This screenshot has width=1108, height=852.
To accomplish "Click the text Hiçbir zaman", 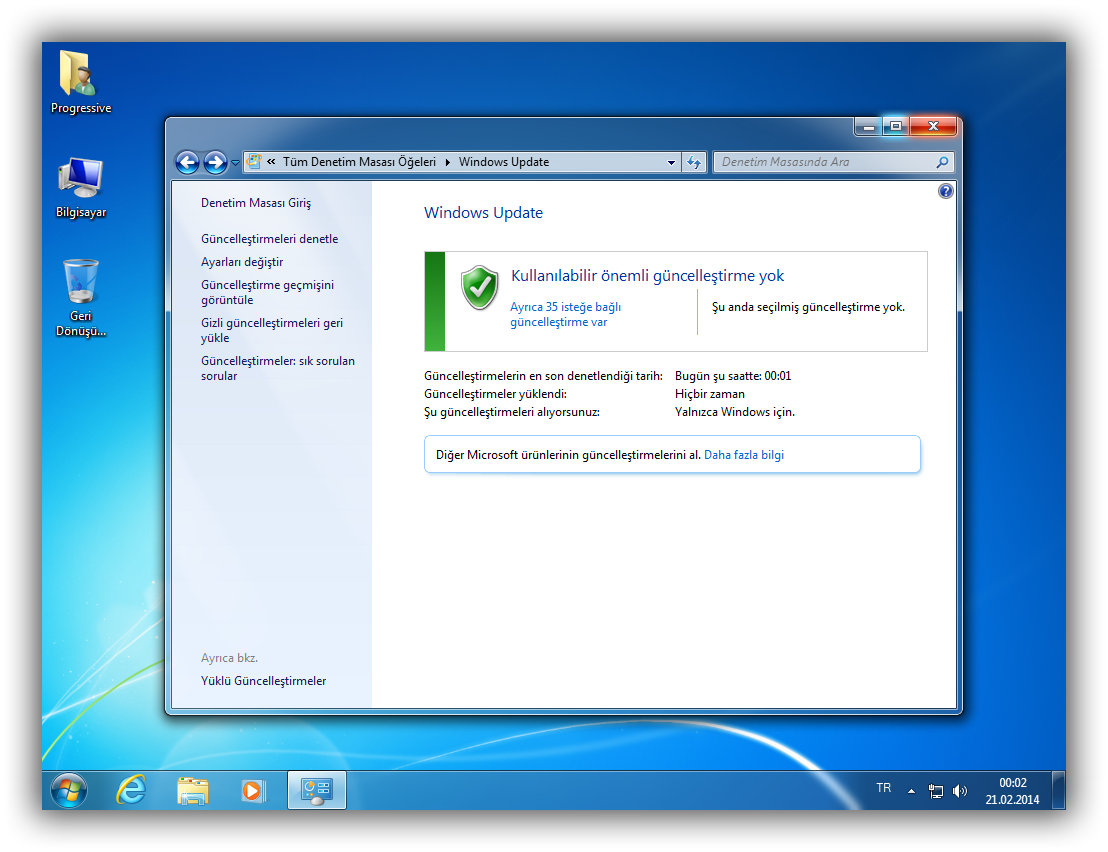I will coord(709,394).
